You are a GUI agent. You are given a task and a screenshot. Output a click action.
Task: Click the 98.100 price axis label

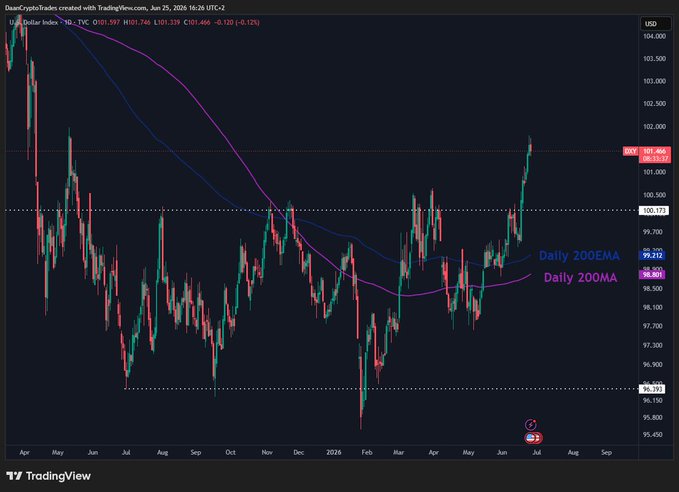click(653, 308)
